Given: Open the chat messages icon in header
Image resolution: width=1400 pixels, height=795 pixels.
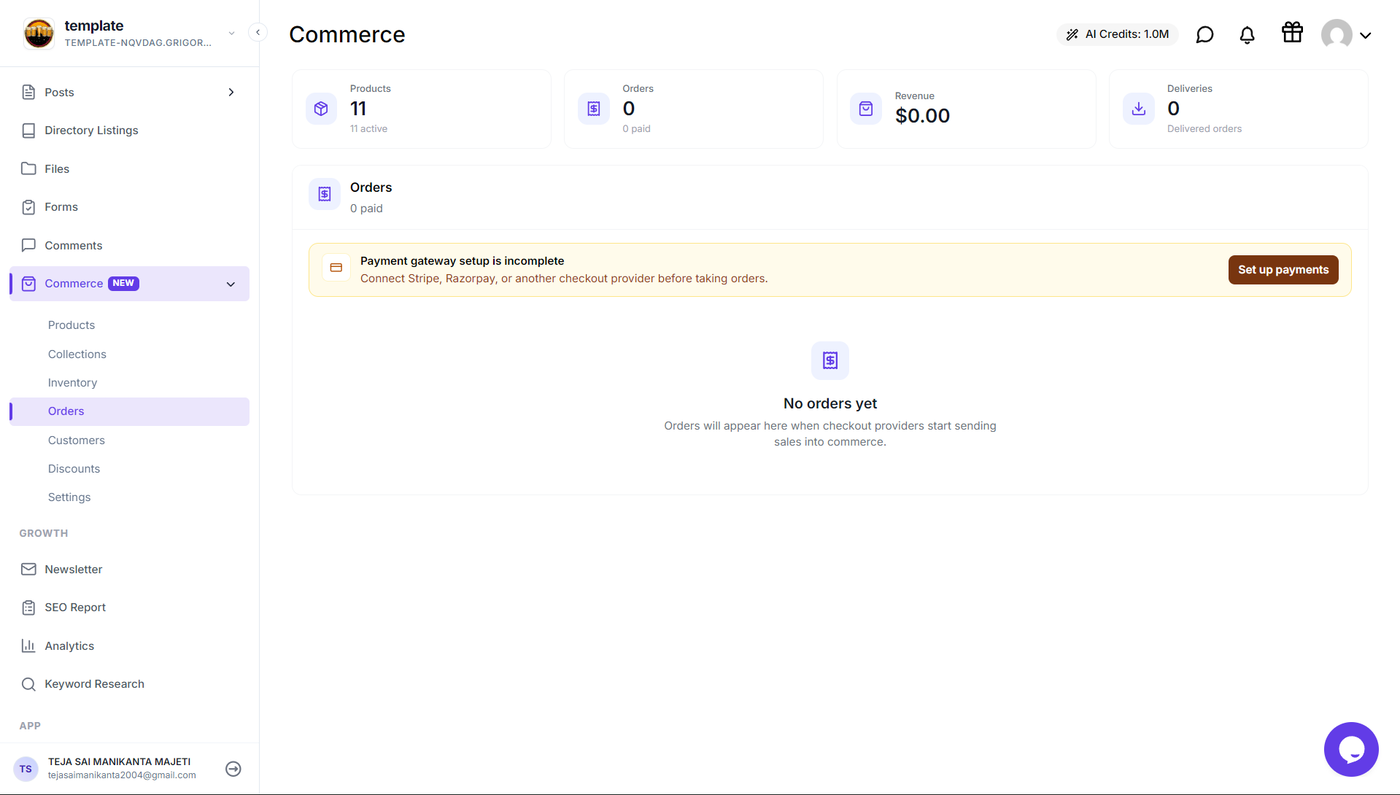Looking at the screenshot, I should [x=1205, y=35].
